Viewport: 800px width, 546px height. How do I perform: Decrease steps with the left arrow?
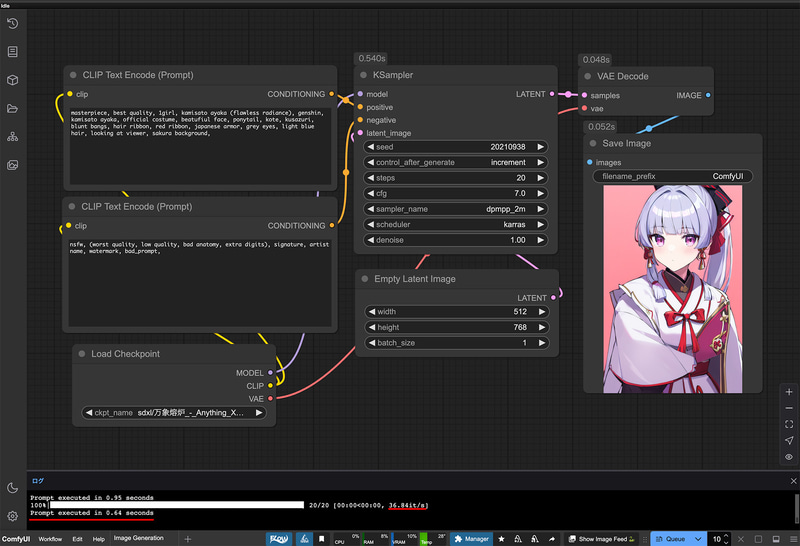click(371, 178)
